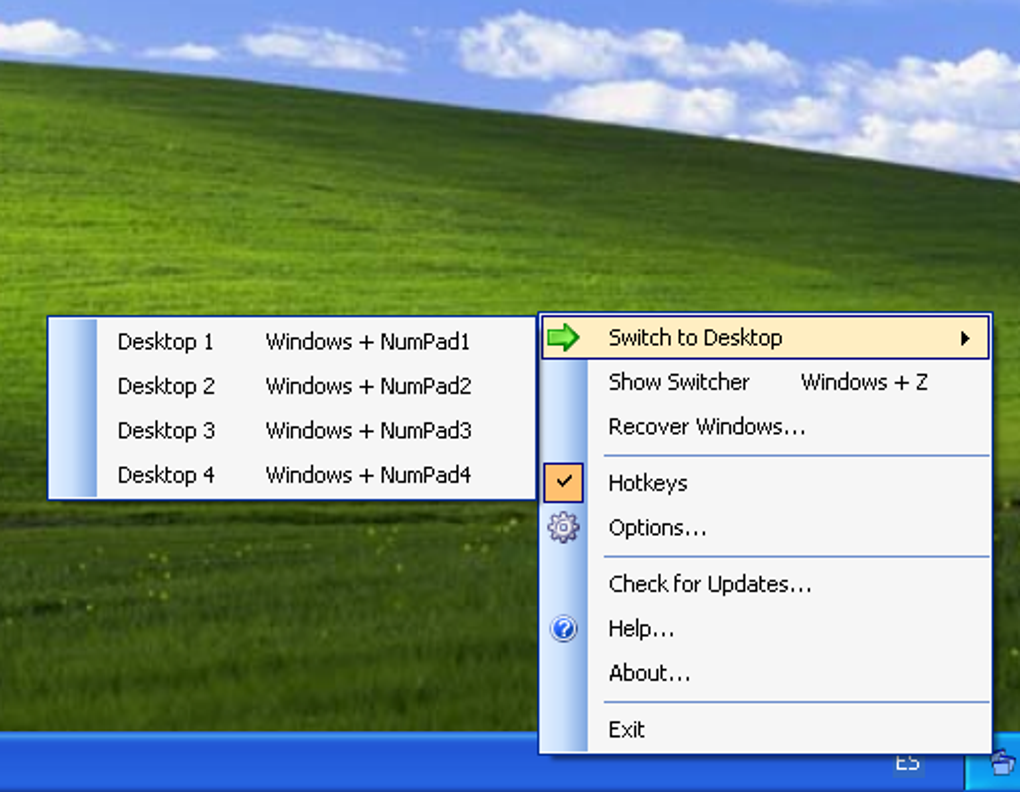Click the Windows + NumPad2 shortcut text

click(x=368, y=386)
